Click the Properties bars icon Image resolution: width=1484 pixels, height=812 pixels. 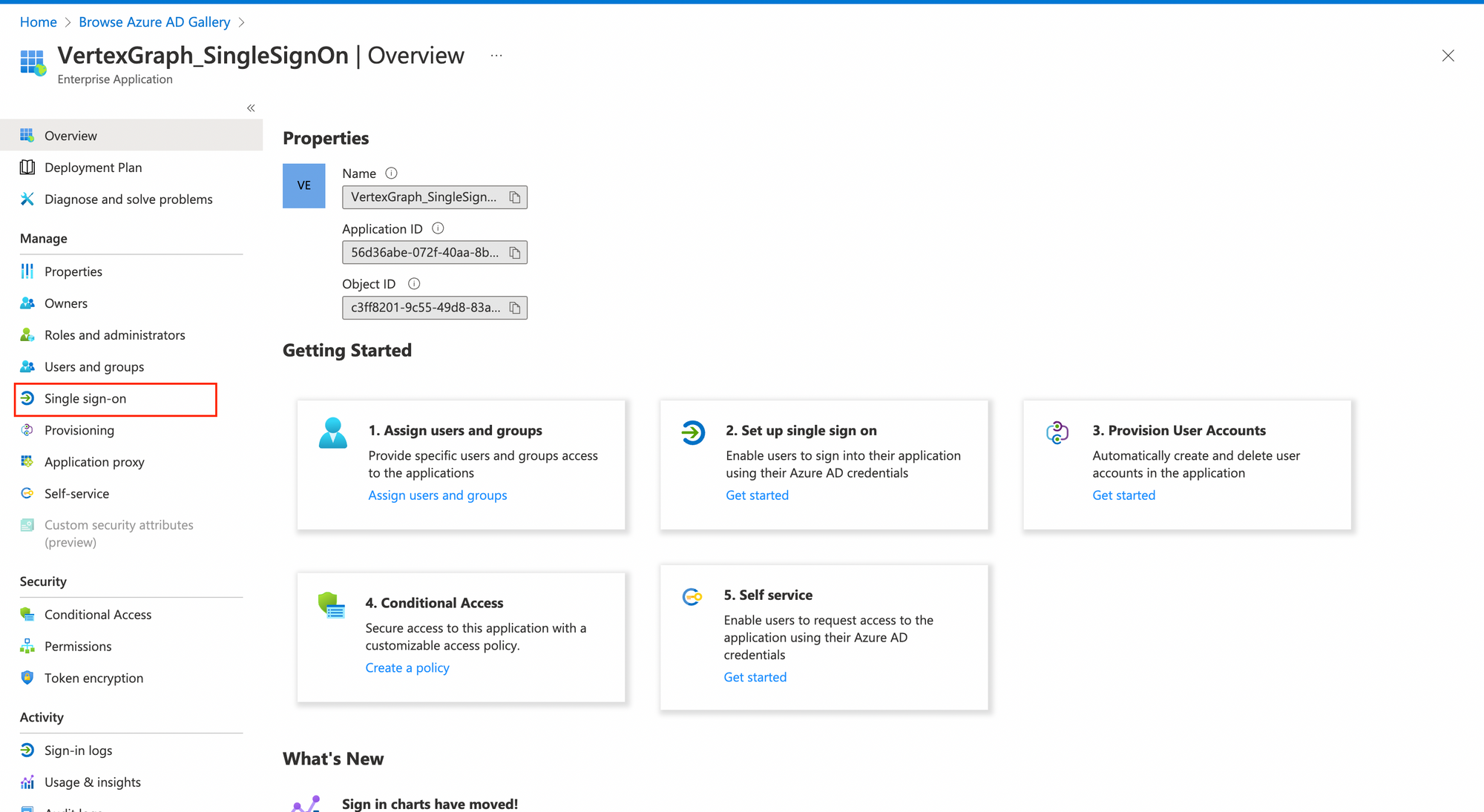pyautogui.click(x=27, y=271)
